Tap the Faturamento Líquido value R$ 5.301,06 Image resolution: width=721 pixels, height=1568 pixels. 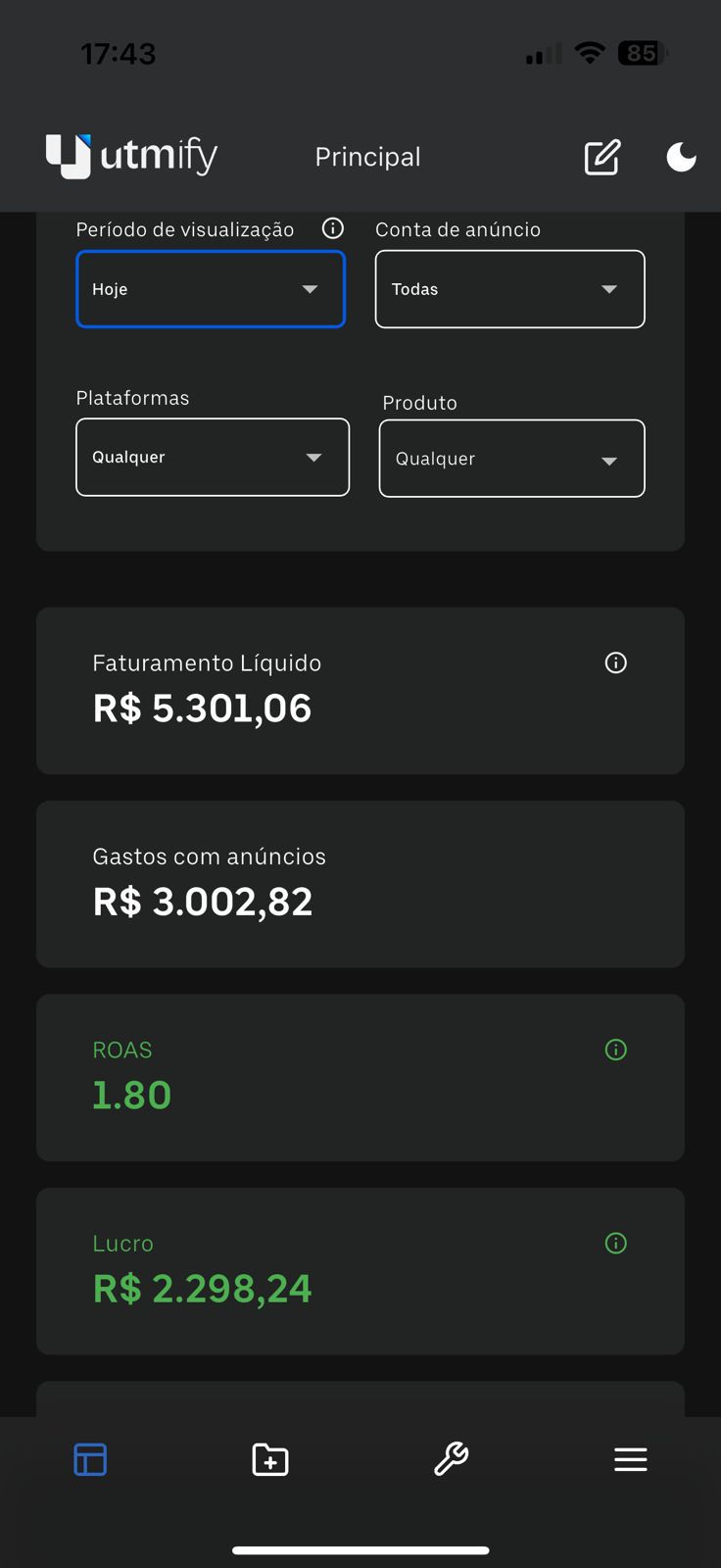pos(203,709)
